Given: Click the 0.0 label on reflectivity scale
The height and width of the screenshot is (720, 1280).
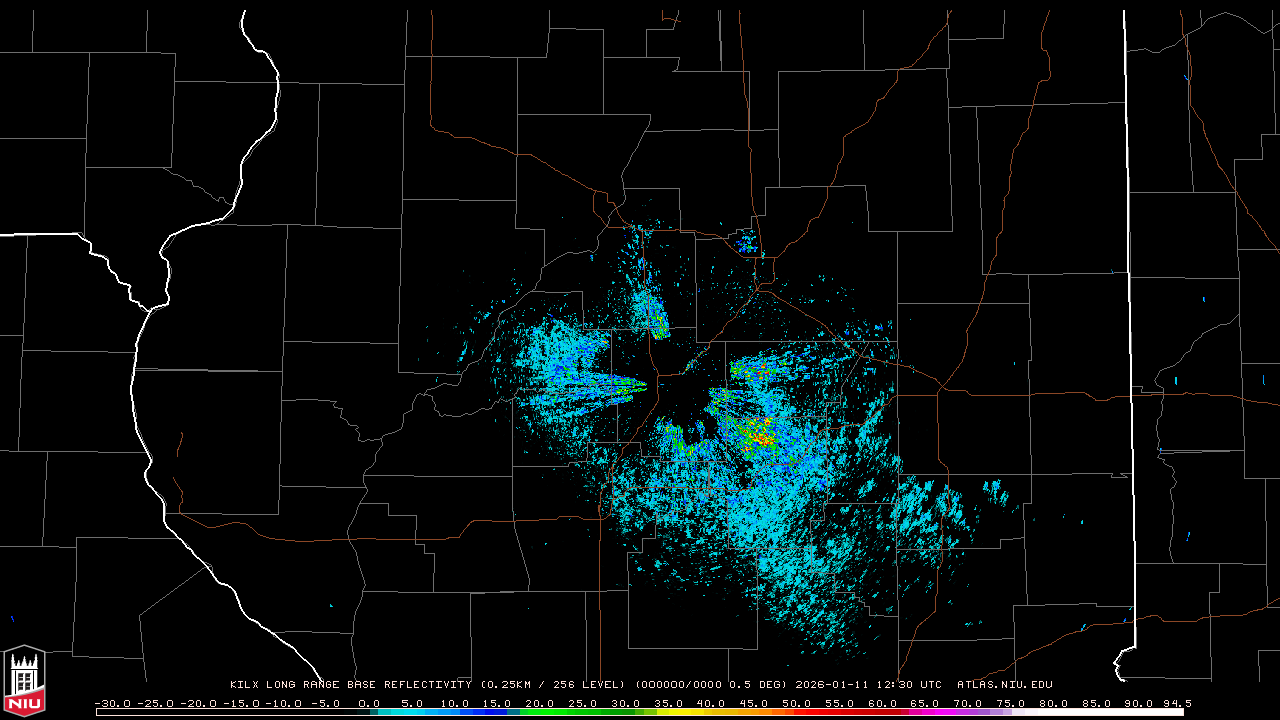Looking at the screenshot, I should (x=368, y=704).
